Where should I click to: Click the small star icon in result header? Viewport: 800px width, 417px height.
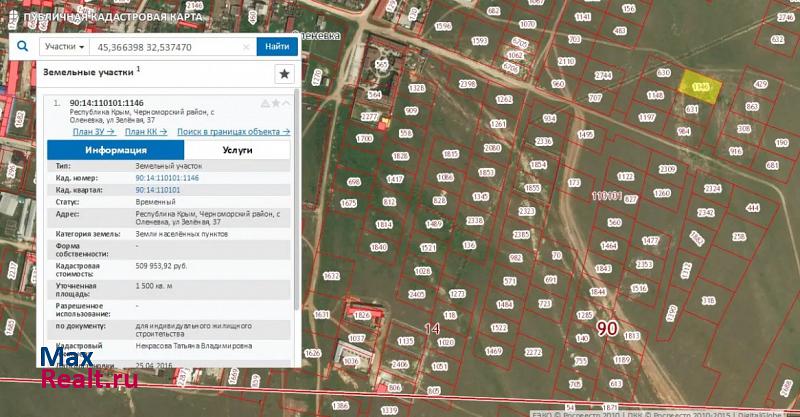(276, 103)
